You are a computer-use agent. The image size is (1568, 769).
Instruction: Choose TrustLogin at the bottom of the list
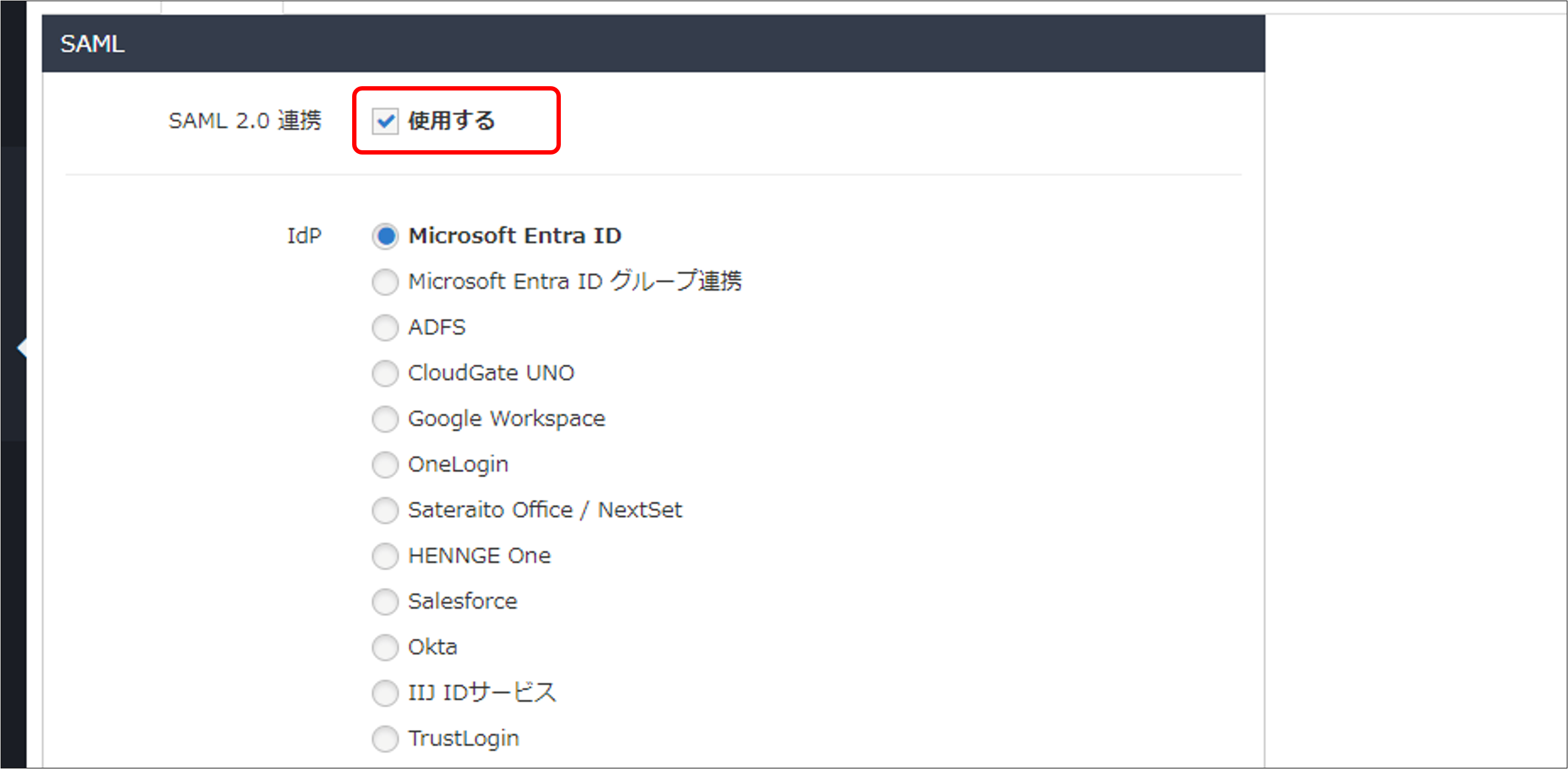(385, 738)
